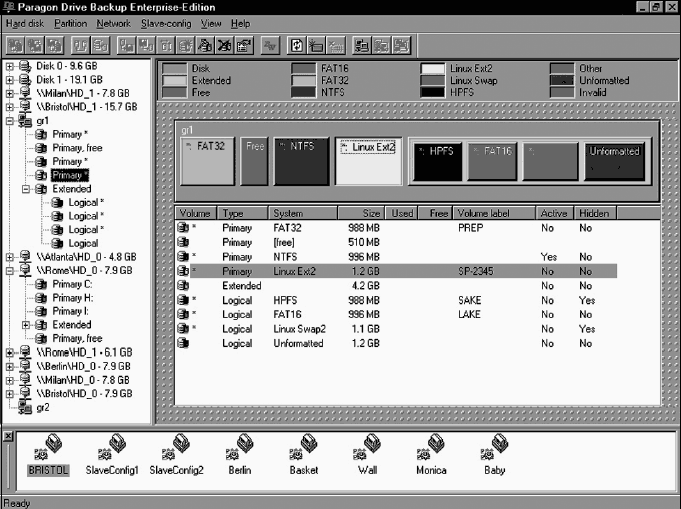Click the first toolbar icon
The height and width of the screenshot is (509, 681).
click(x=15, y=45)
